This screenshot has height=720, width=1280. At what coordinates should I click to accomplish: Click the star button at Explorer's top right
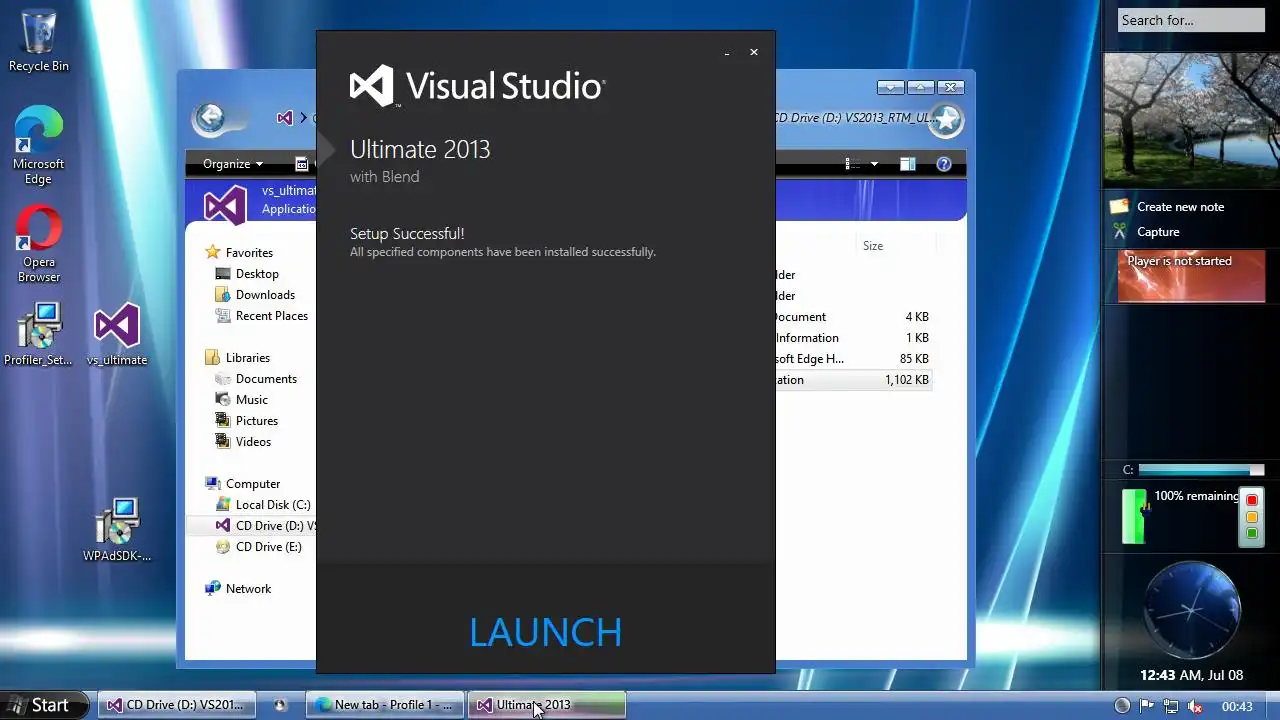pyautogui.click(x=946, y=120)
